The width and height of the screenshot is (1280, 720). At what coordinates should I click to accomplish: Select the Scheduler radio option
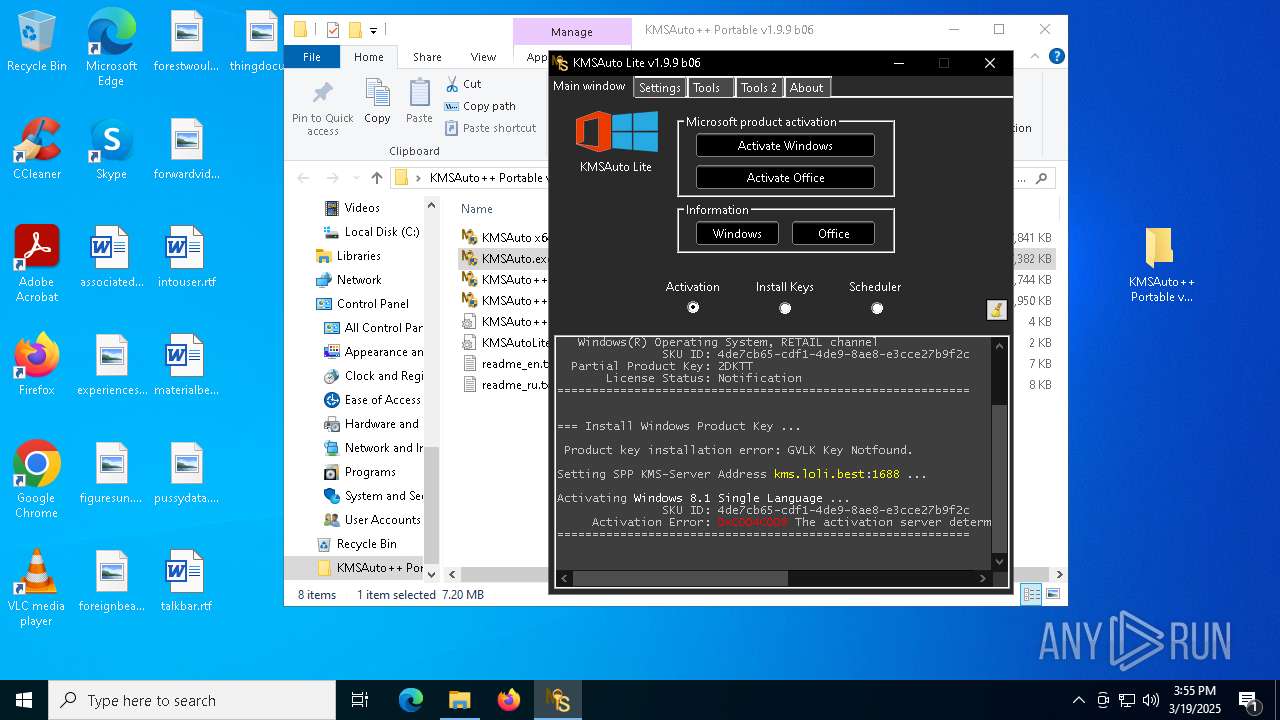[x=877, y=308]
